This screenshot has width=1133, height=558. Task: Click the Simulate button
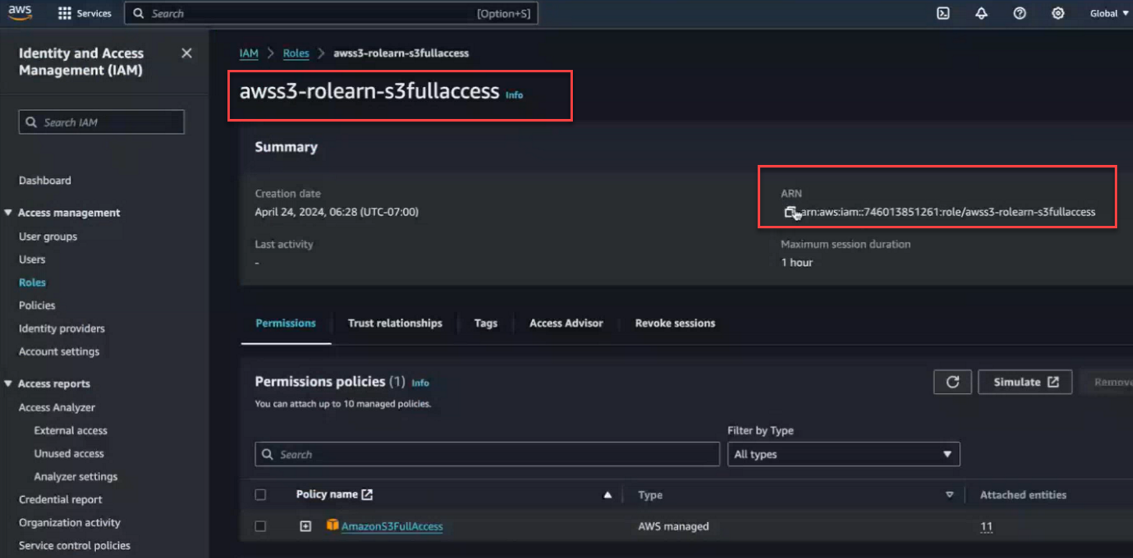pyautogui.click(x=1025, y=382)
